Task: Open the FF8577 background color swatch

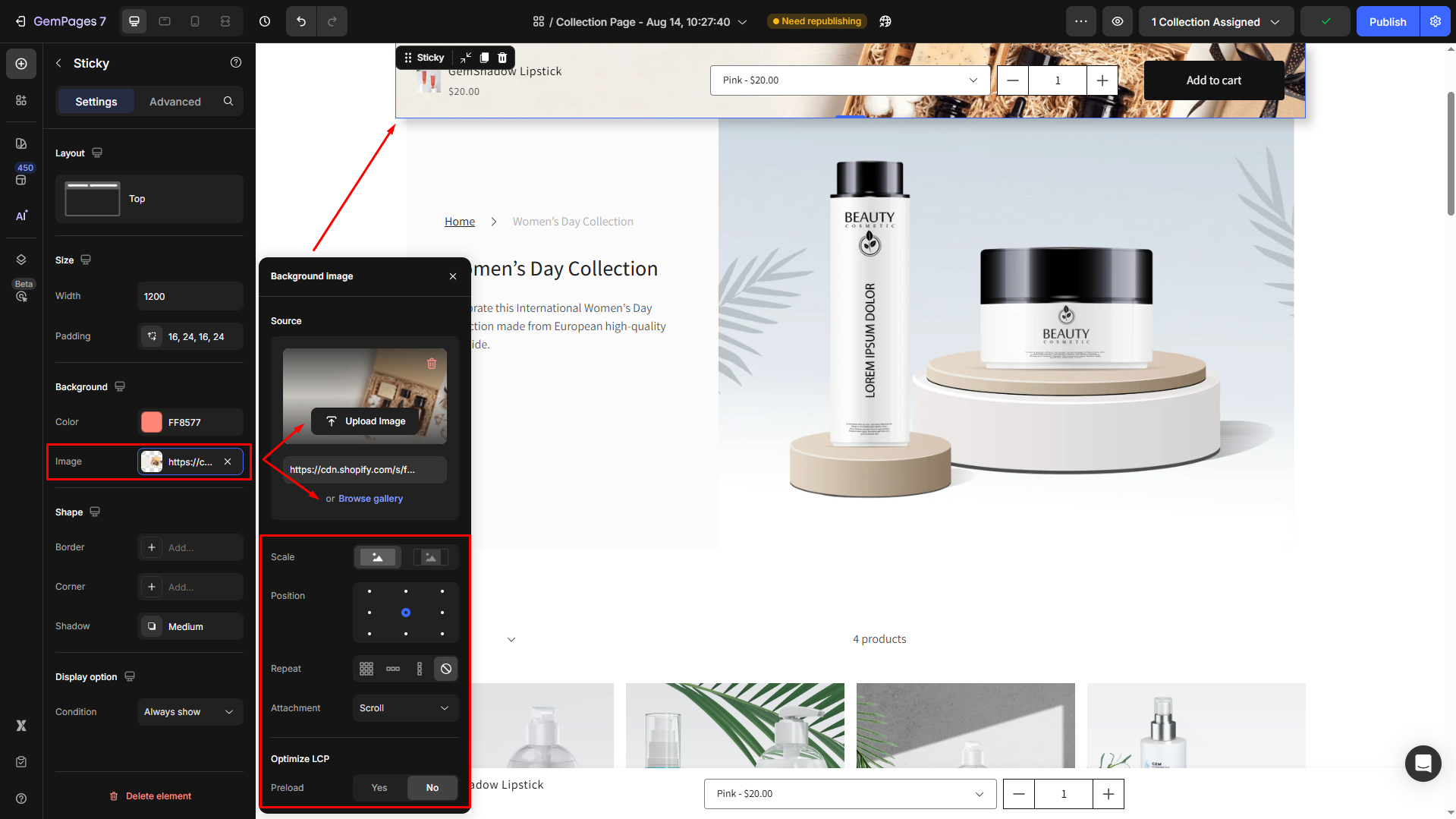Action: (152, 422)
